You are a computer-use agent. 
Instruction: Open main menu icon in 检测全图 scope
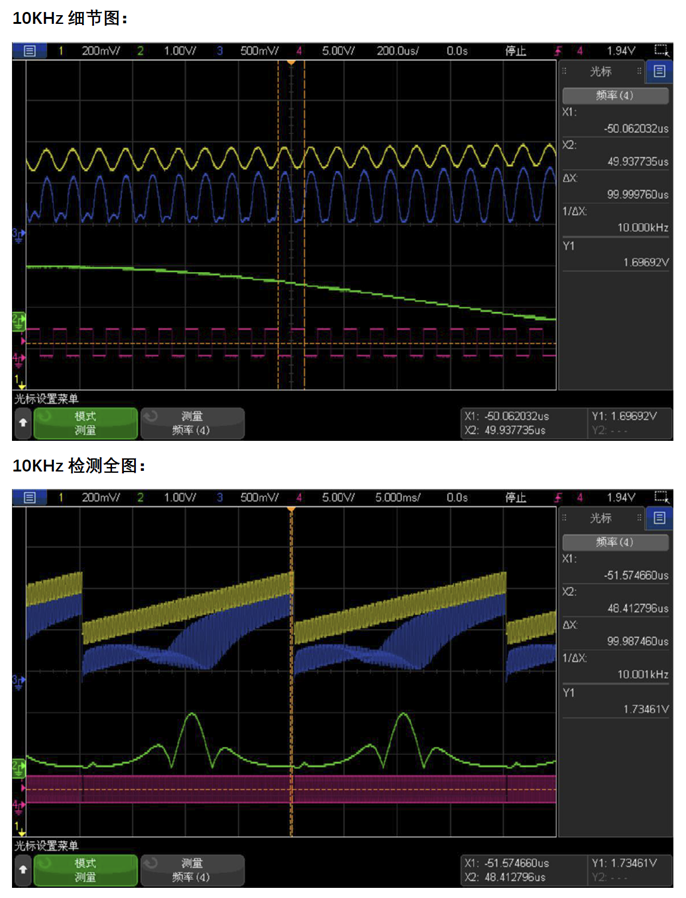click(x=29, y=497)
